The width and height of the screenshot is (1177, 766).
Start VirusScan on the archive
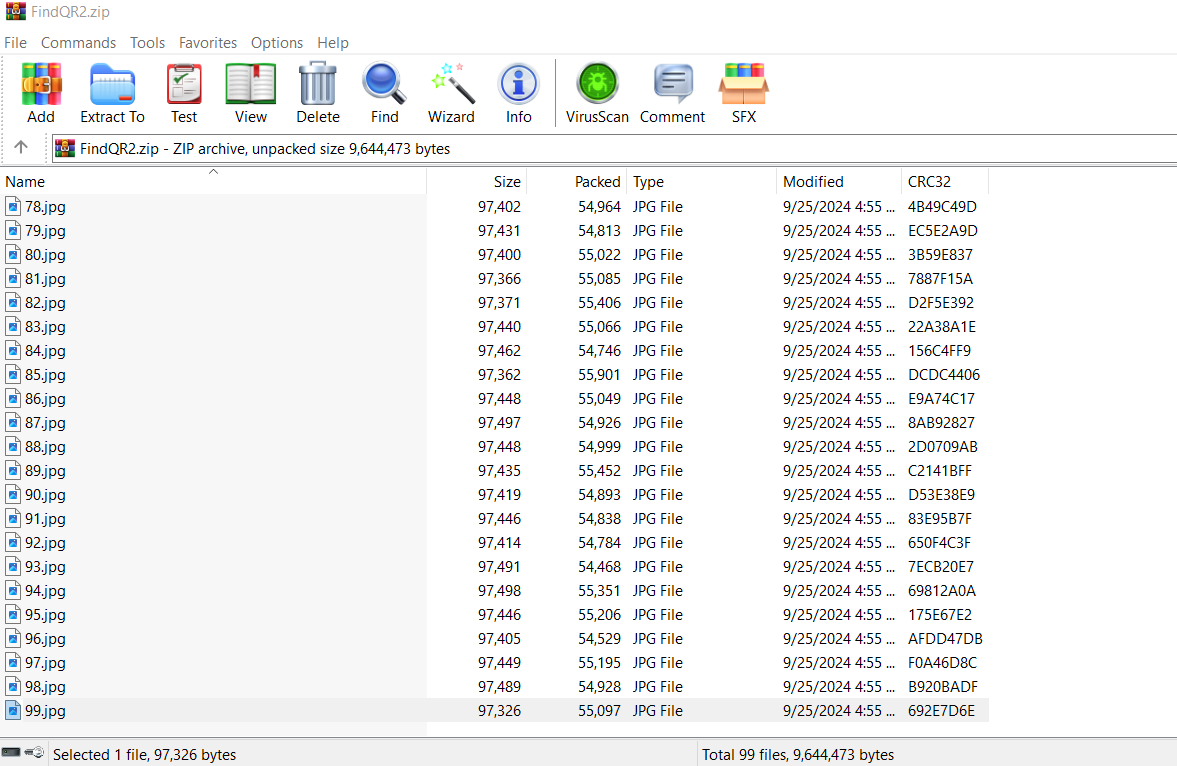click(x=598, y=93)
